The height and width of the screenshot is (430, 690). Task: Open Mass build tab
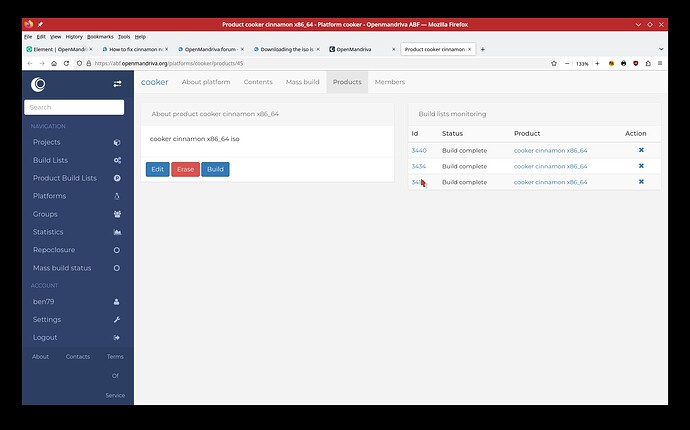(x=302, y=82)
